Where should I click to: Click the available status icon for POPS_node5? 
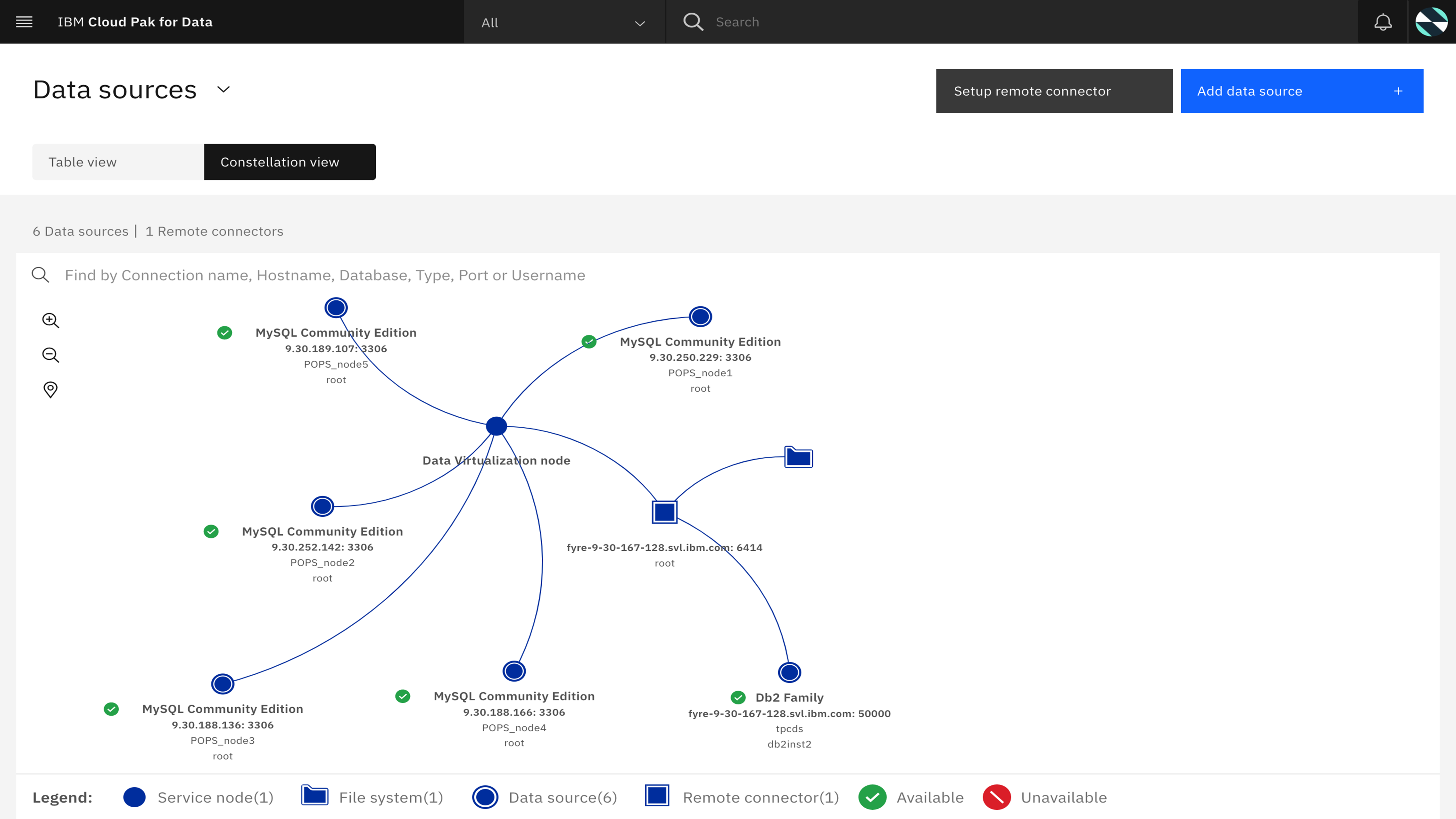pos(224,333)
